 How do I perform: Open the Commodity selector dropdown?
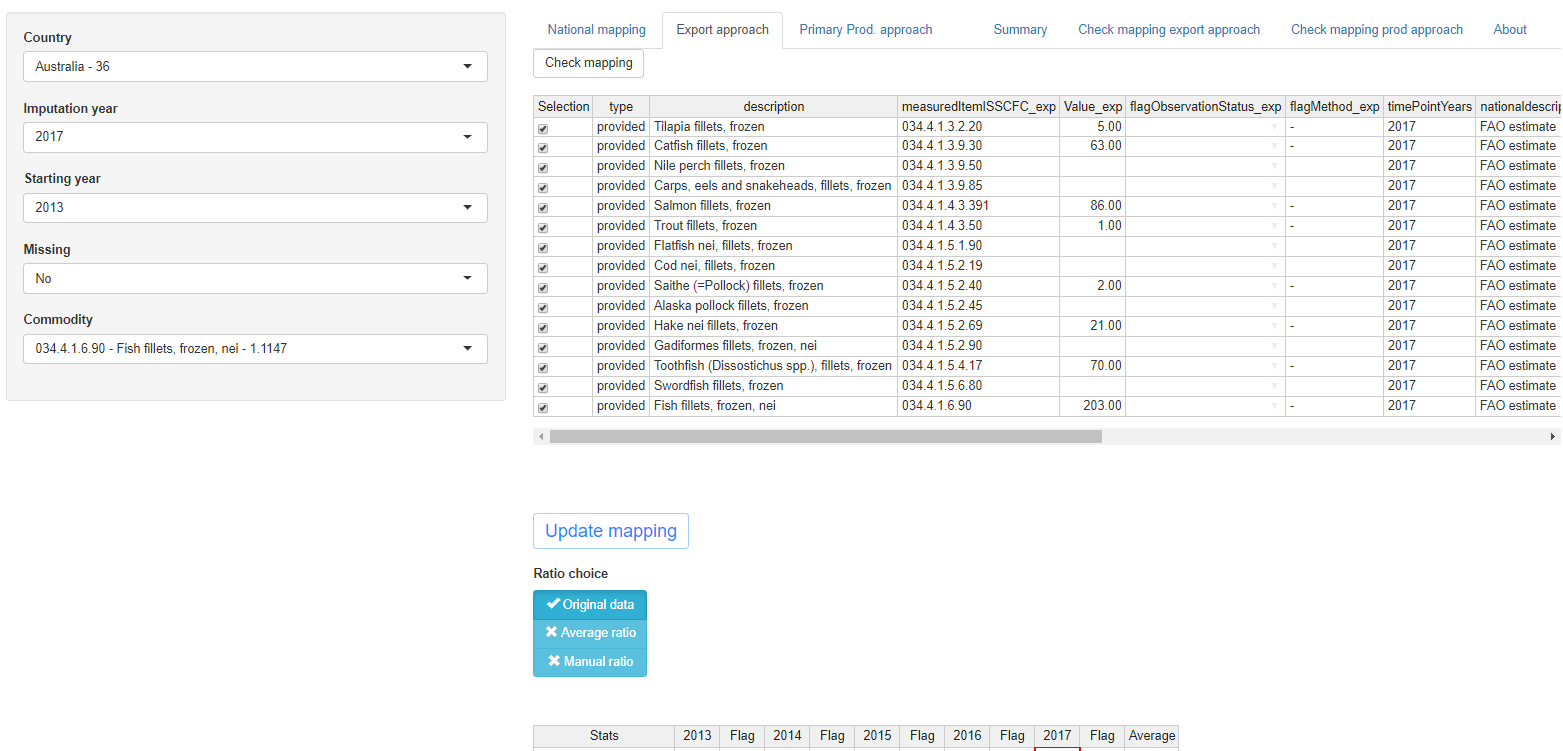click(255, 349)
